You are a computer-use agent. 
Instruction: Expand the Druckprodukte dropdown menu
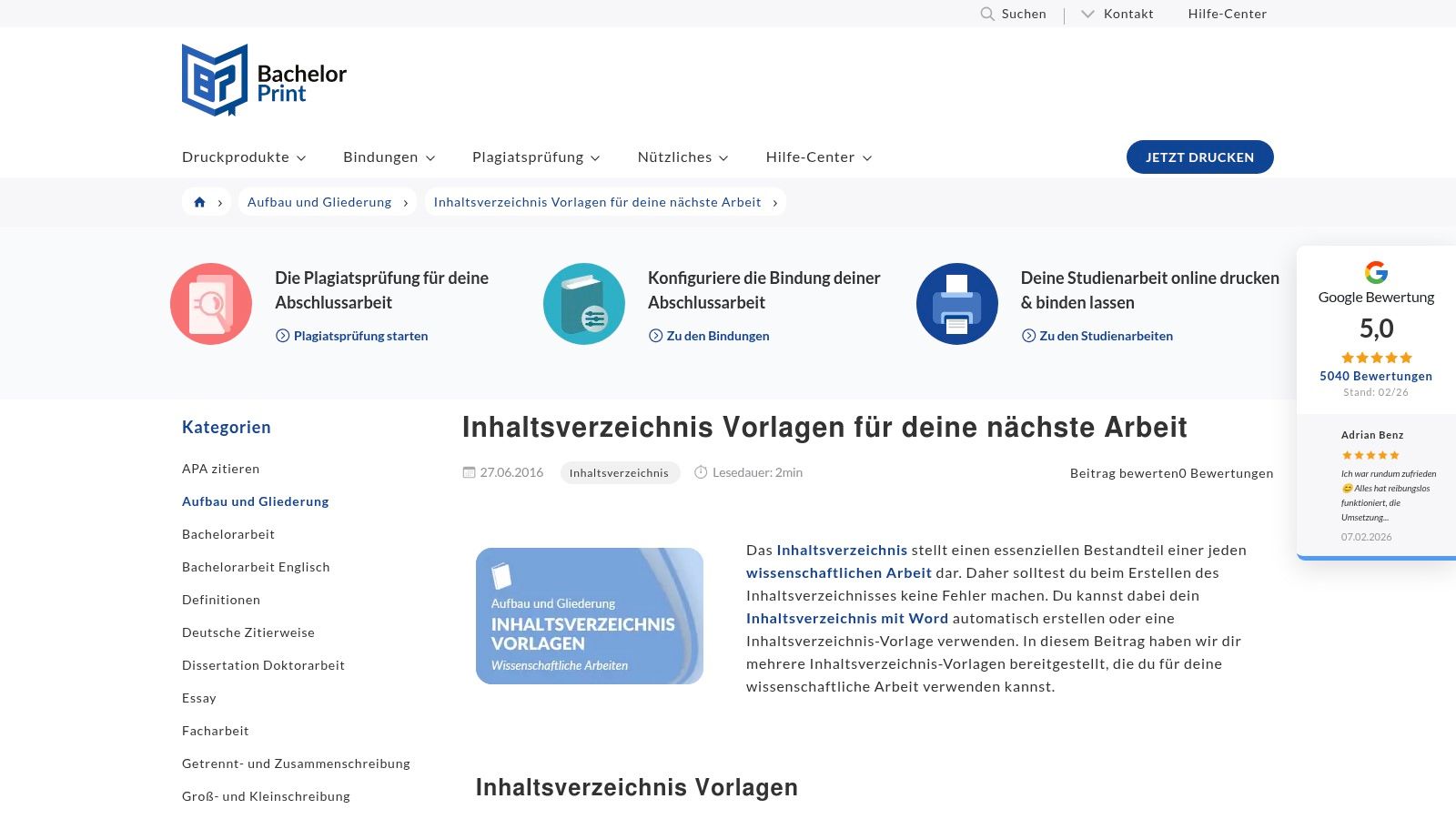[x=244, y=157]
